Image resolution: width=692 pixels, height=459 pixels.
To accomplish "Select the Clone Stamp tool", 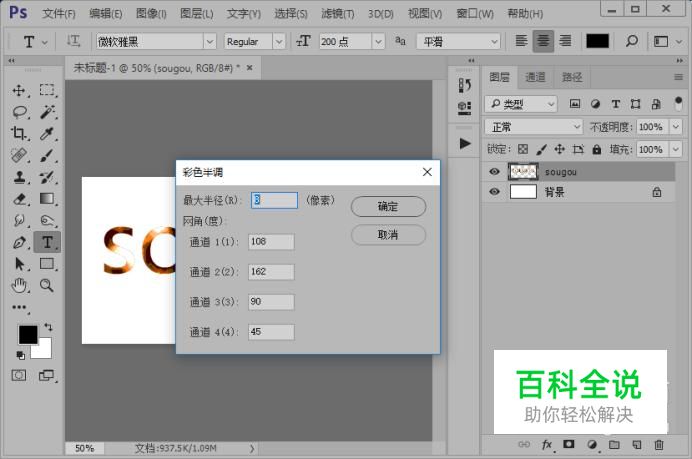I will 19,177.
